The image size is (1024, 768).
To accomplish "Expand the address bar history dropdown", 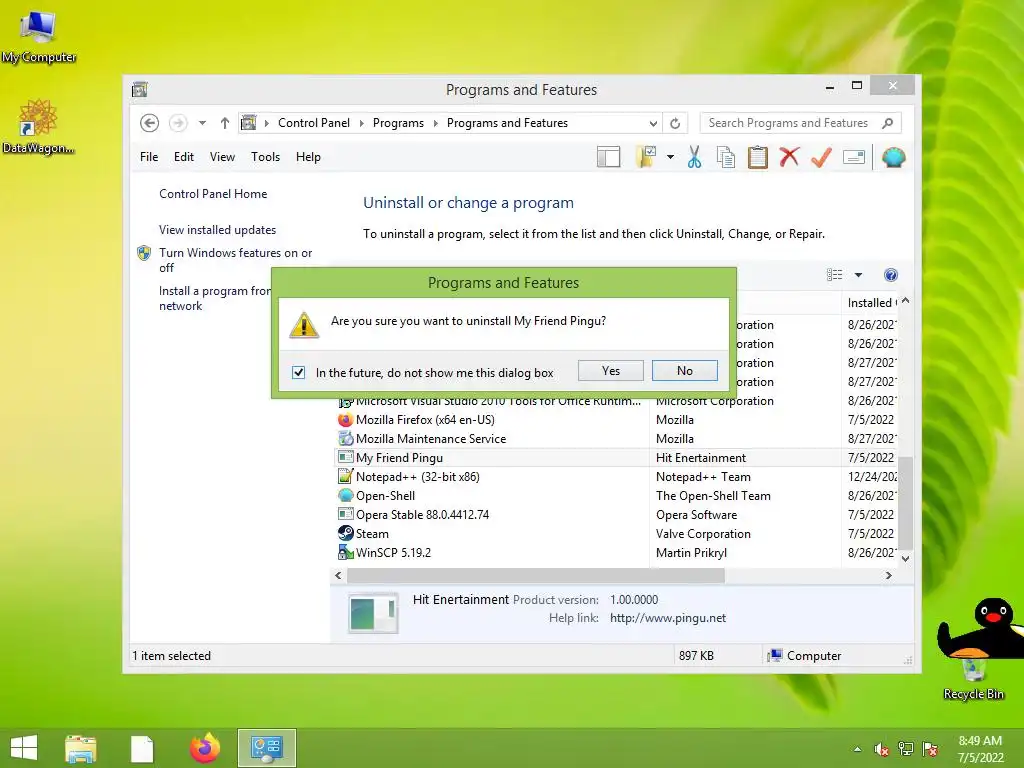I will [652, 123].
